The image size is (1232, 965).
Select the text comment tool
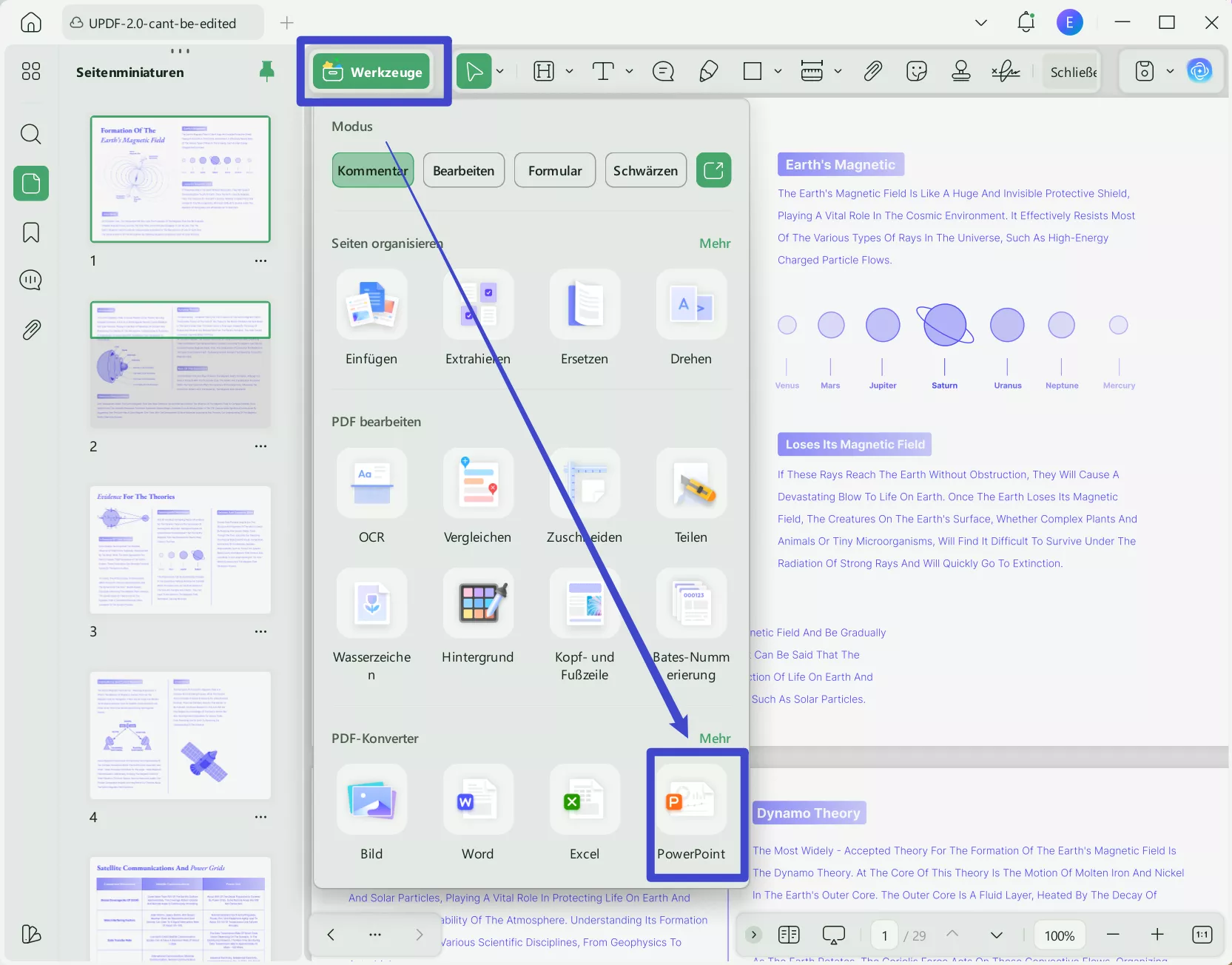[x=603, y=71]
